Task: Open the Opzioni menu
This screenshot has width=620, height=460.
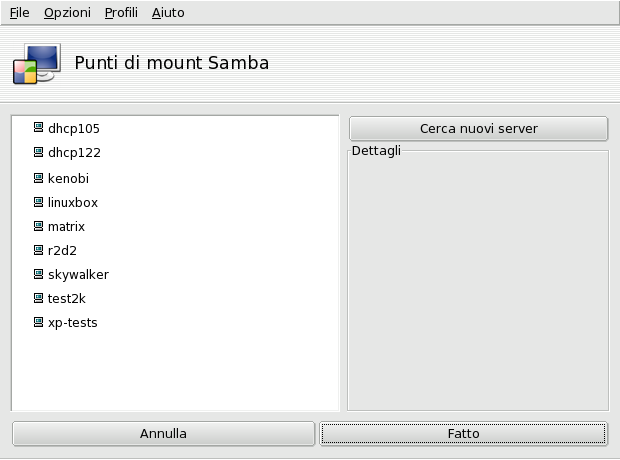Action: pyautogui.click(x=67, y=13)
